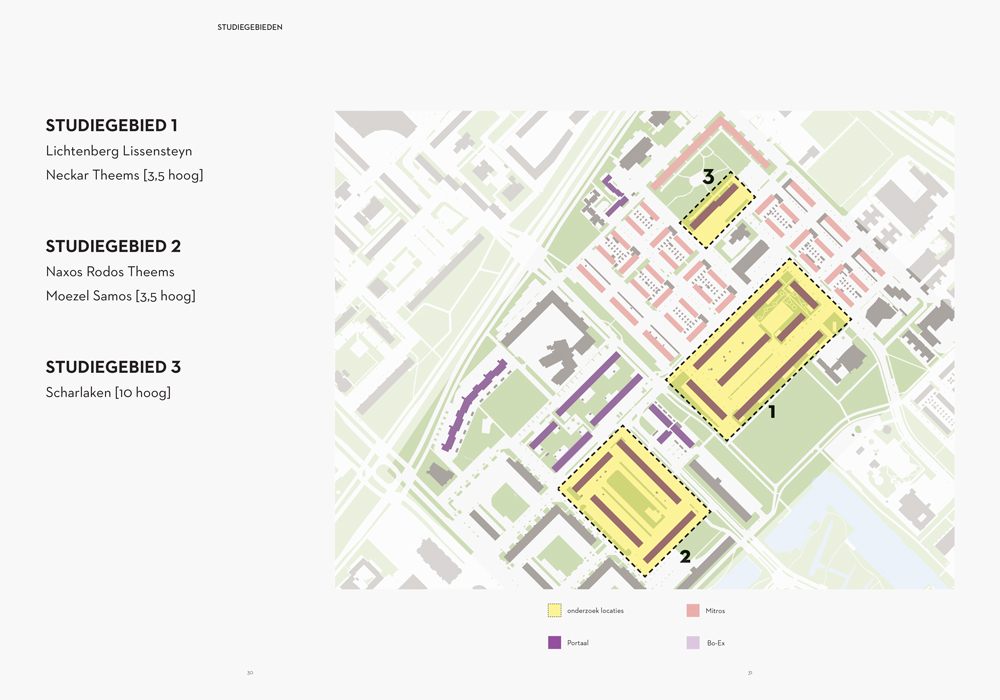Click the Naxos Rodos Theems text line
Screen dimensions: 1000x700
pos(110,272)
